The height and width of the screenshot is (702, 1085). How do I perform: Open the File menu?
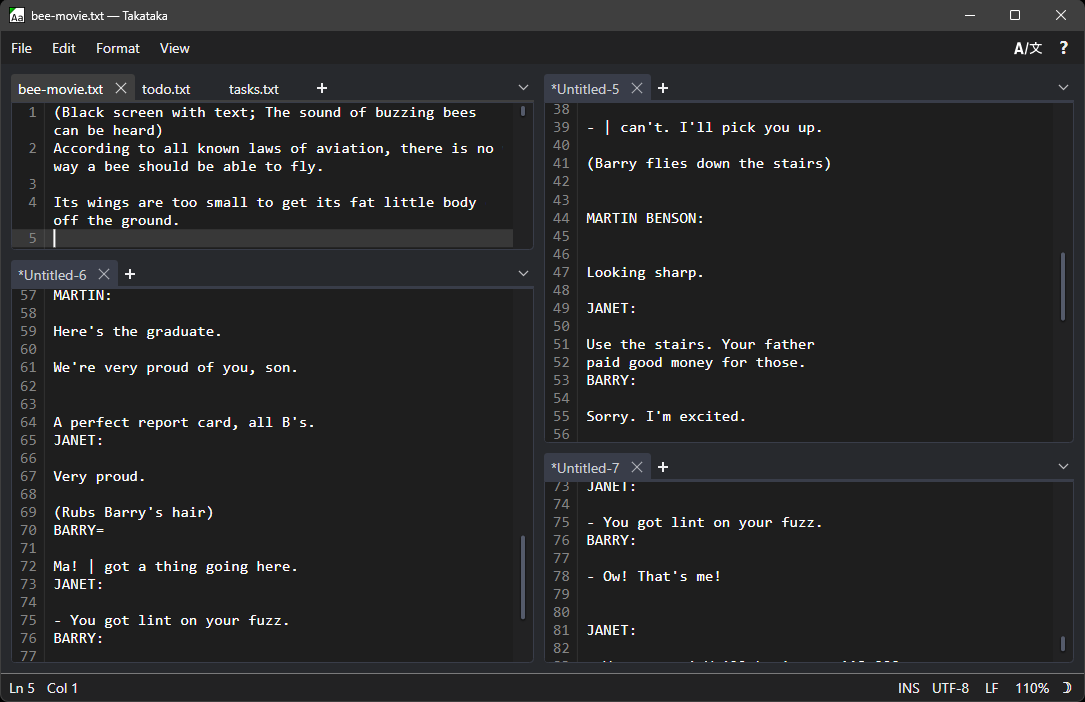(21, 48)
